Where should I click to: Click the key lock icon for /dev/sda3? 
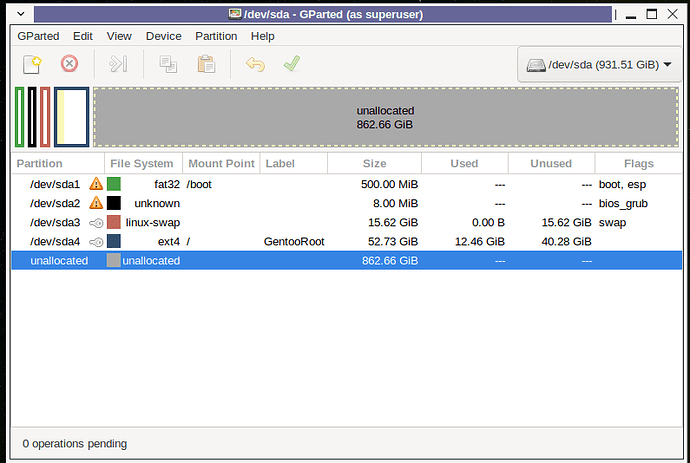click(96, 223)
